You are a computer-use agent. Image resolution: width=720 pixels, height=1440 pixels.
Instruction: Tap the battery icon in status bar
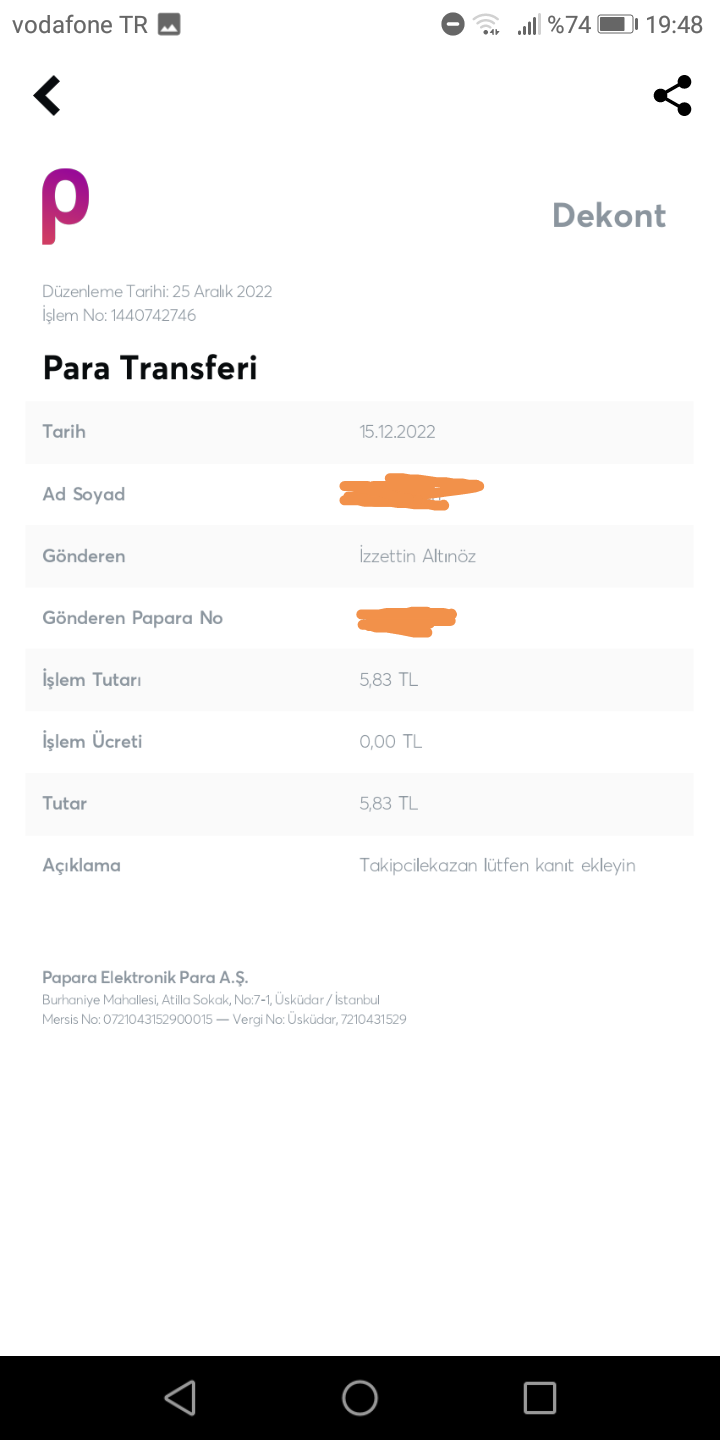click(x=617, y=25)
